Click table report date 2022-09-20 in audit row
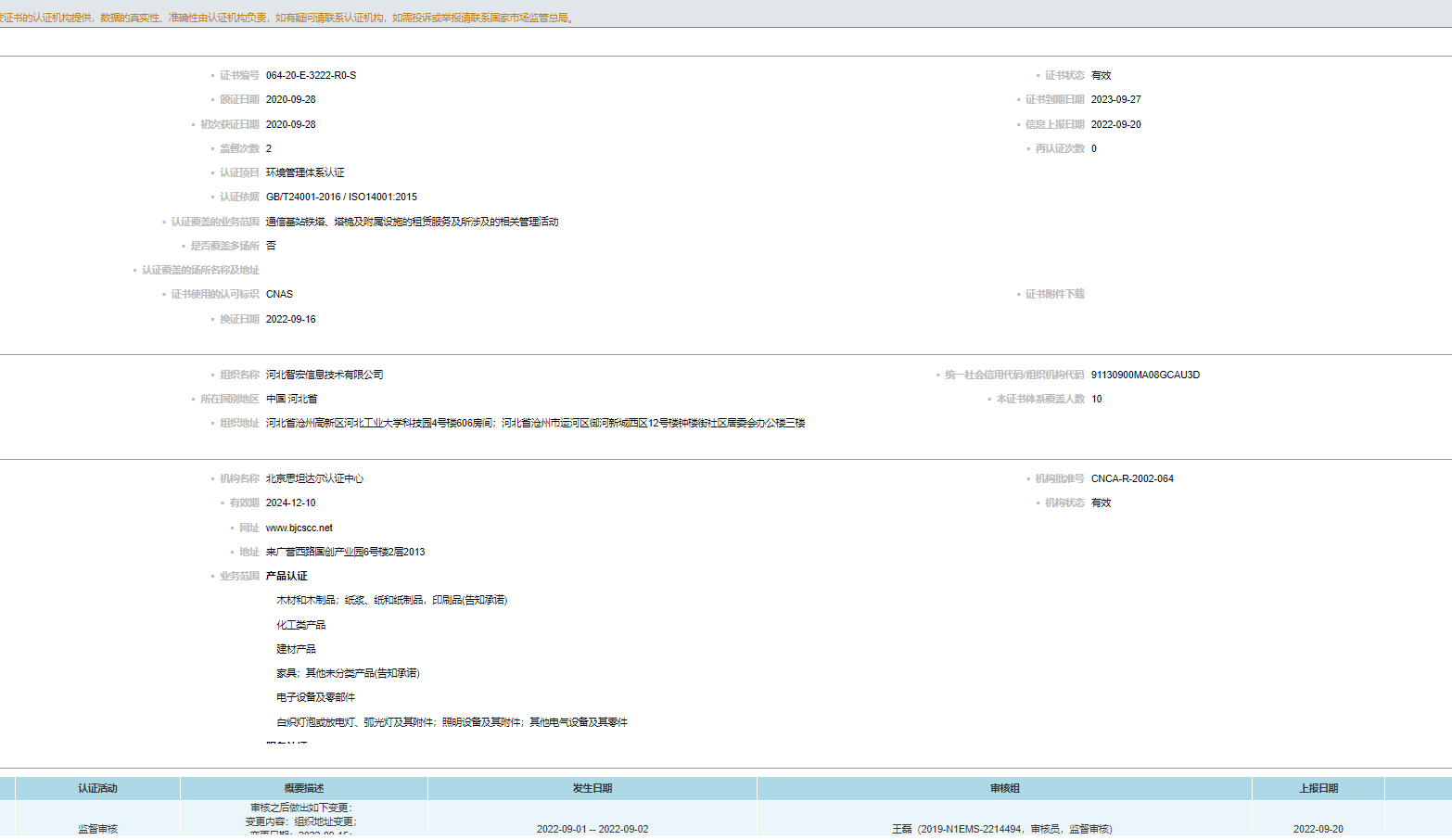Viewport: 1452px width, 840px height. click(x=1318, y=829)
